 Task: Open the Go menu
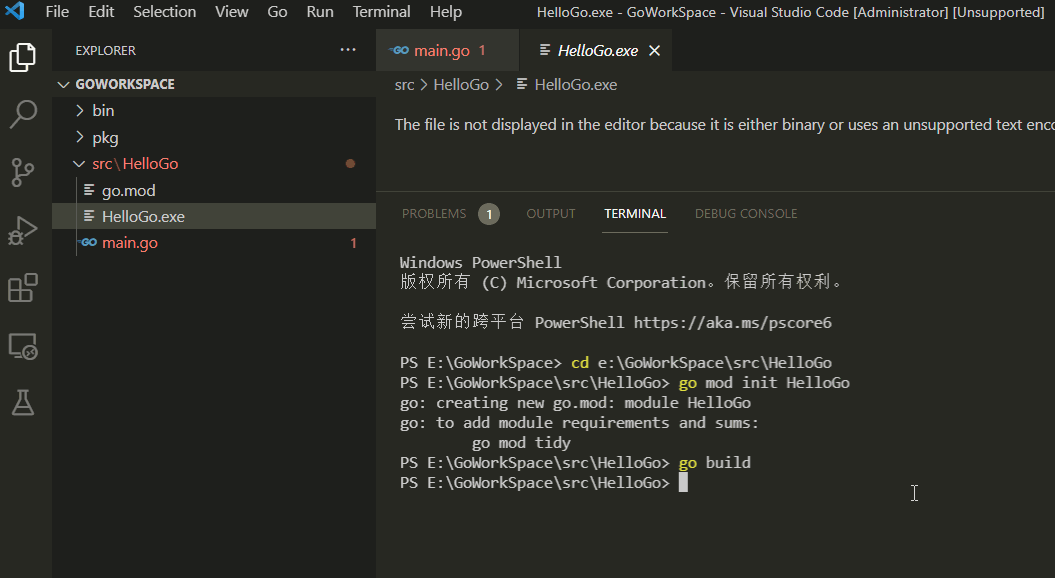tap(277, 11)
